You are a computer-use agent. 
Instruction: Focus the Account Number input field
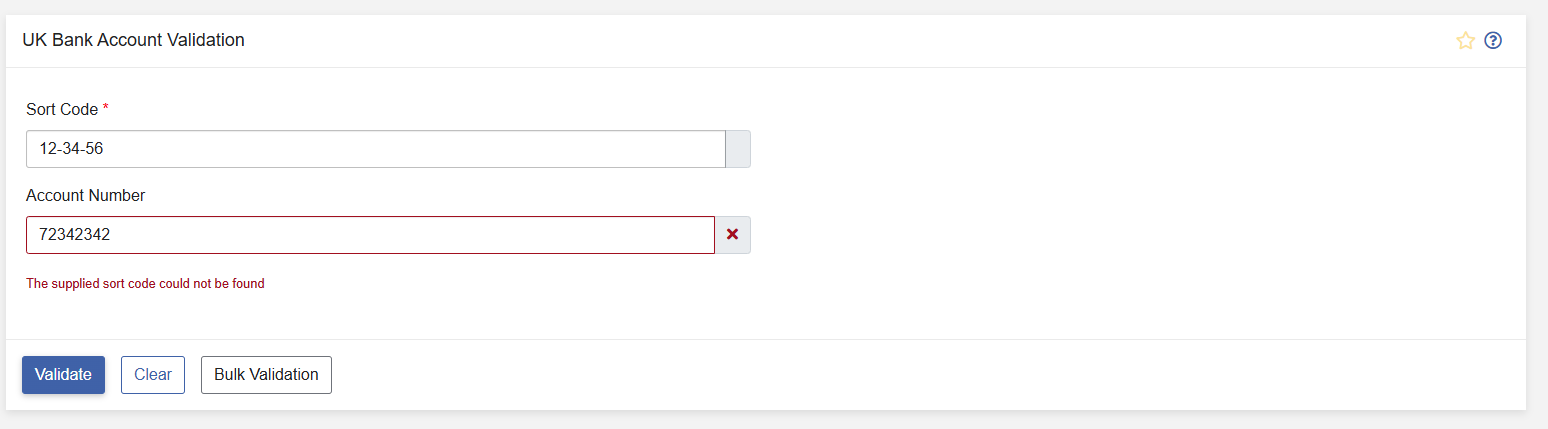(x=370, y=235)
